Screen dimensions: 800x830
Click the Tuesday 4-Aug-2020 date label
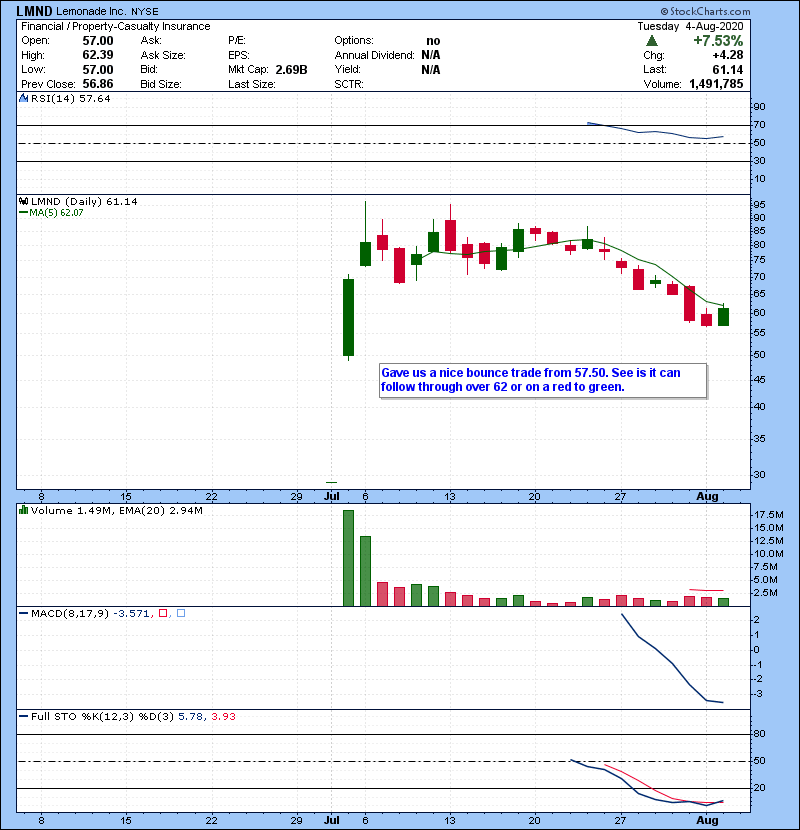point(690,26)
